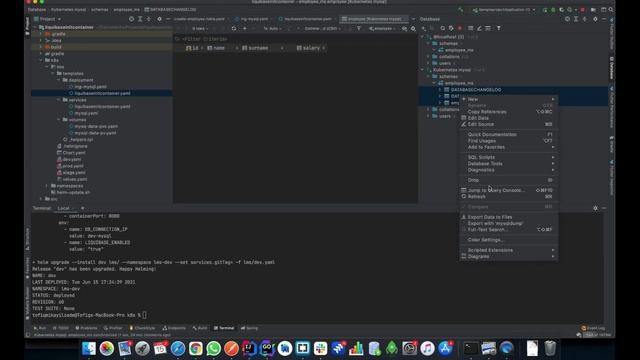Select Chart.yaml in Project tree
Image resolution: width=640 pixels, height=360 pixels.
pos(74,153)
